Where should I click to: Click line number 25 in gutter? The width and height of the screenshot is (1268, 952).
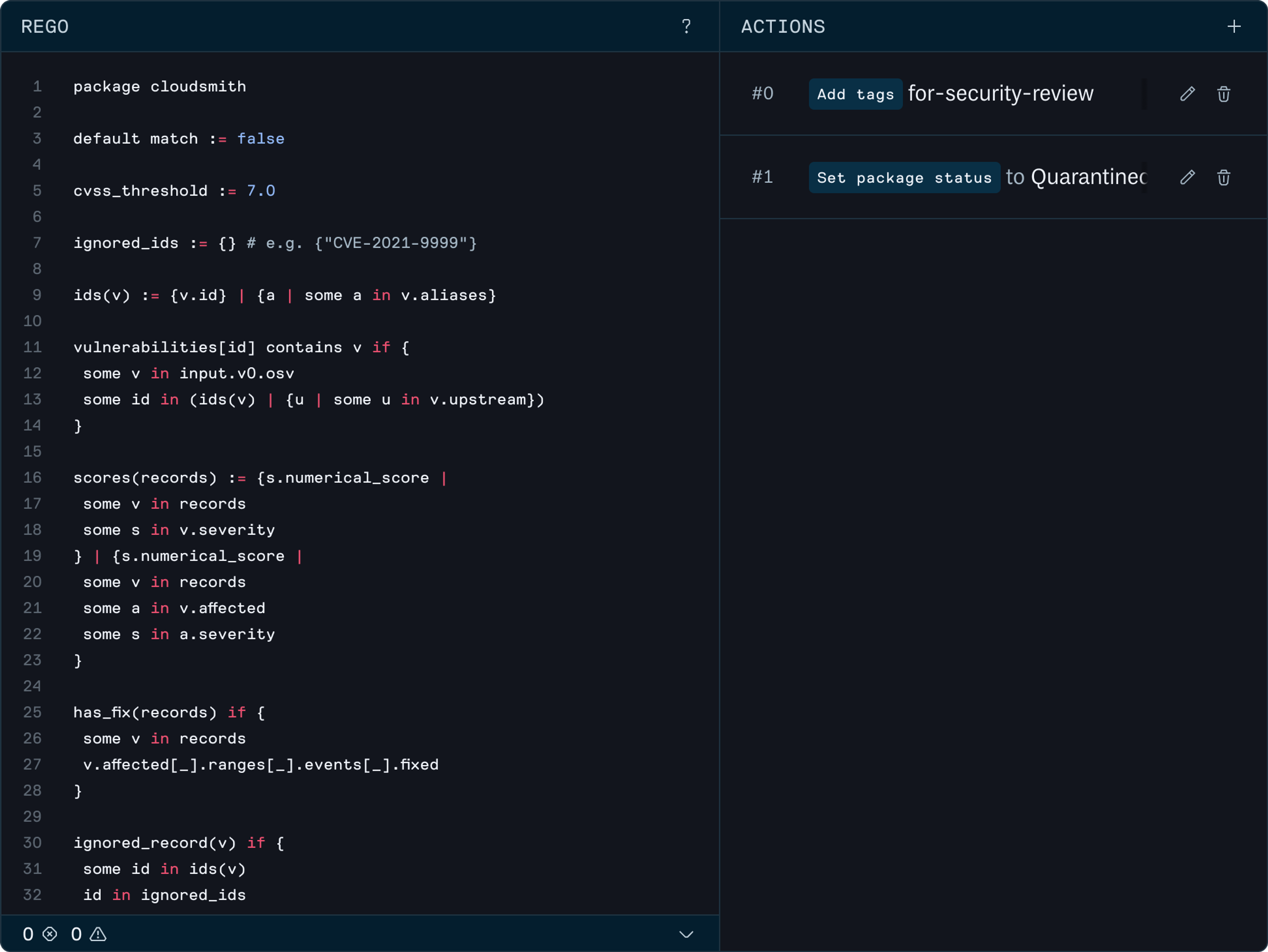pyautogui.click(x=32, y=712)
